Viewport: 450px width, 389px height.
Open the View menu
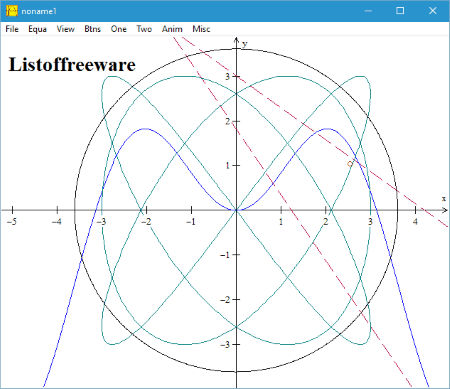point(65,29)
